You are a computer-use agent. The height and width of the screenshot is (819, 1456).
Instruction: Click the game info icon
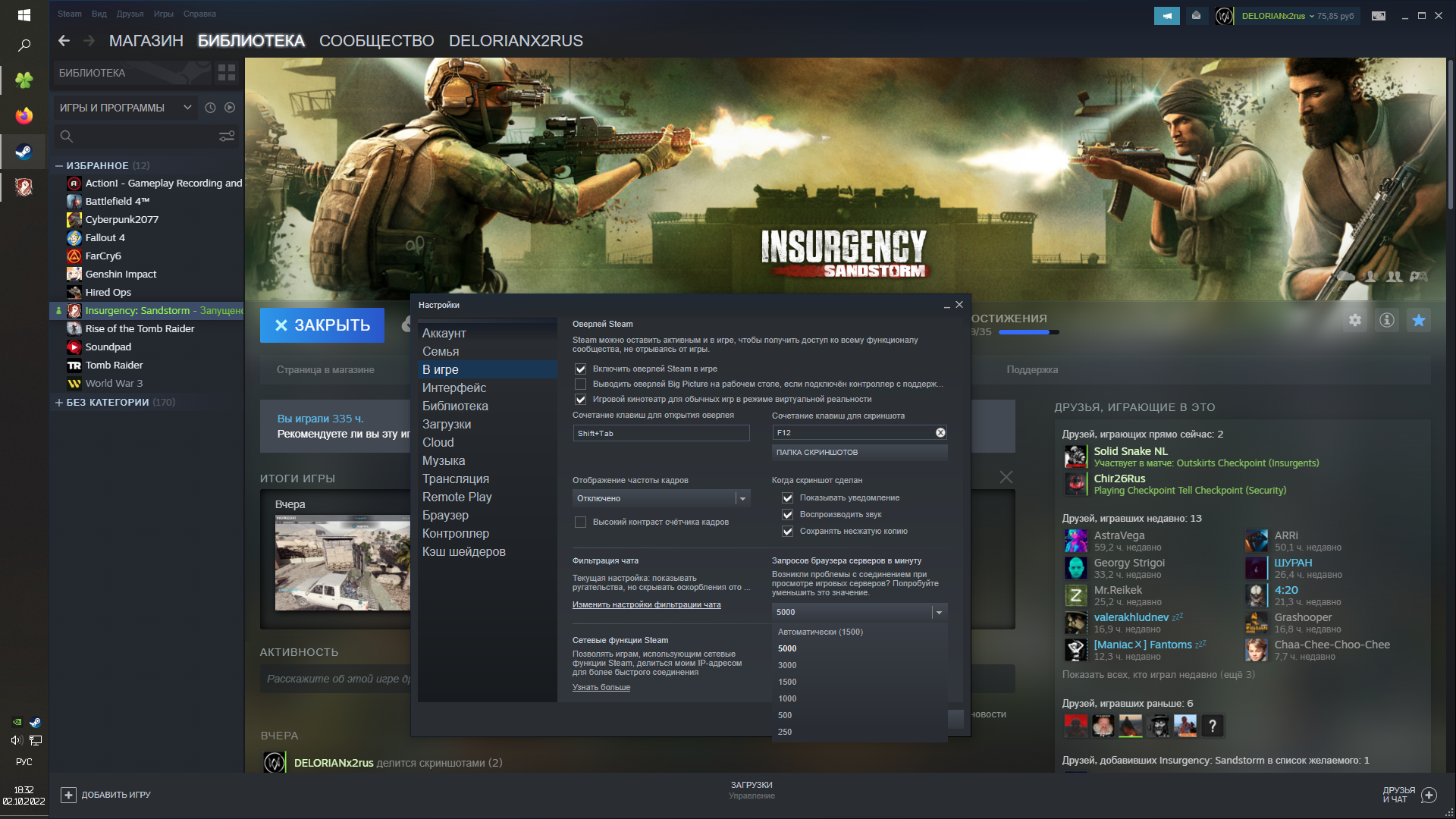[1387, 320]
